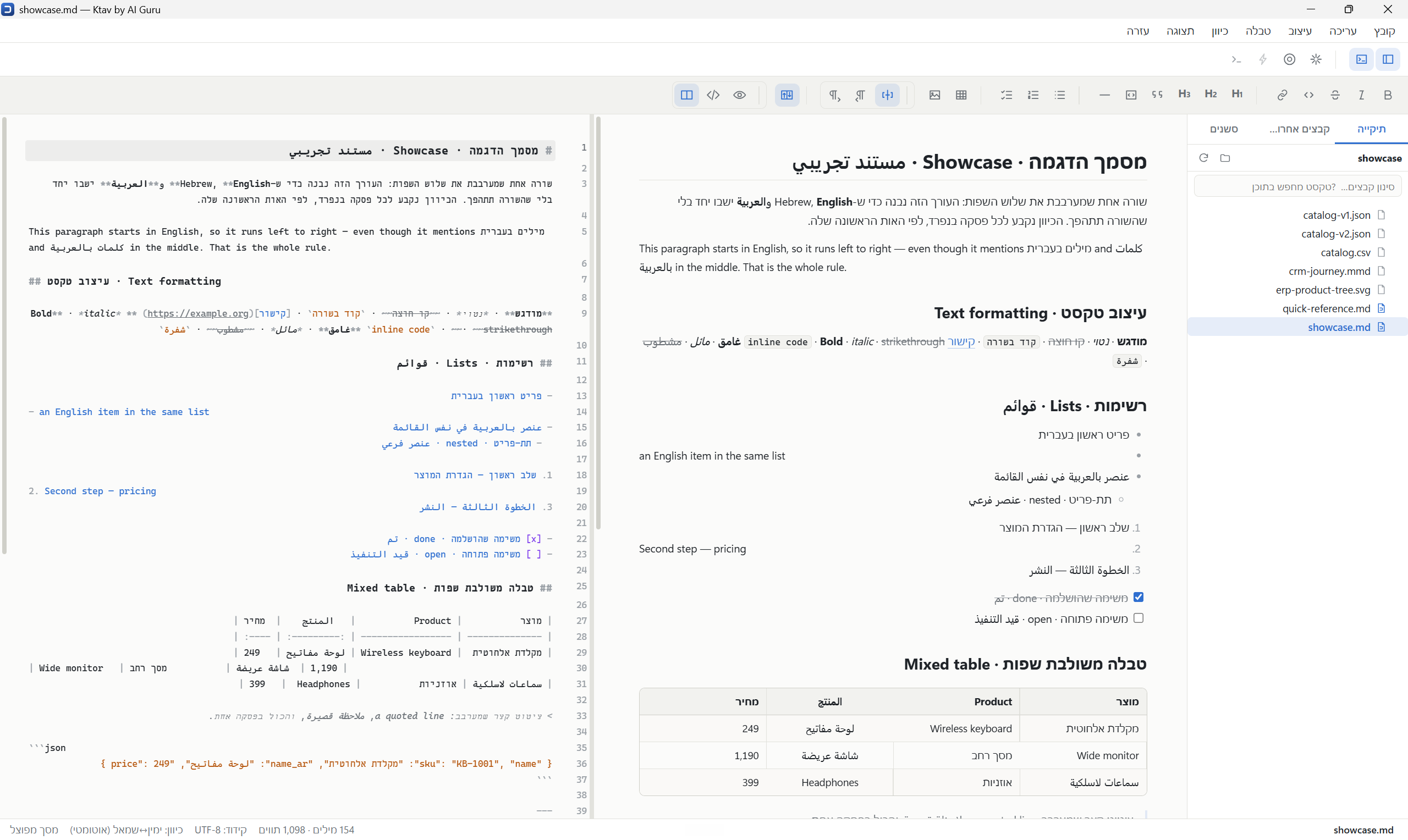Open folder icon next to showcase
Image resolution: width=1408 pixels, height=840 pixels.
1225,158
